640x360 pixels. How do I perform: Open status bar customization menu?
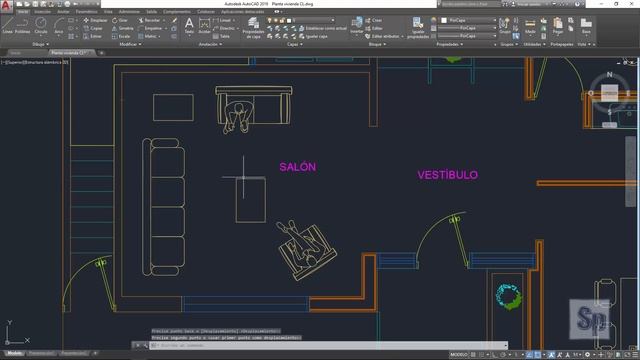coord(635,355)
